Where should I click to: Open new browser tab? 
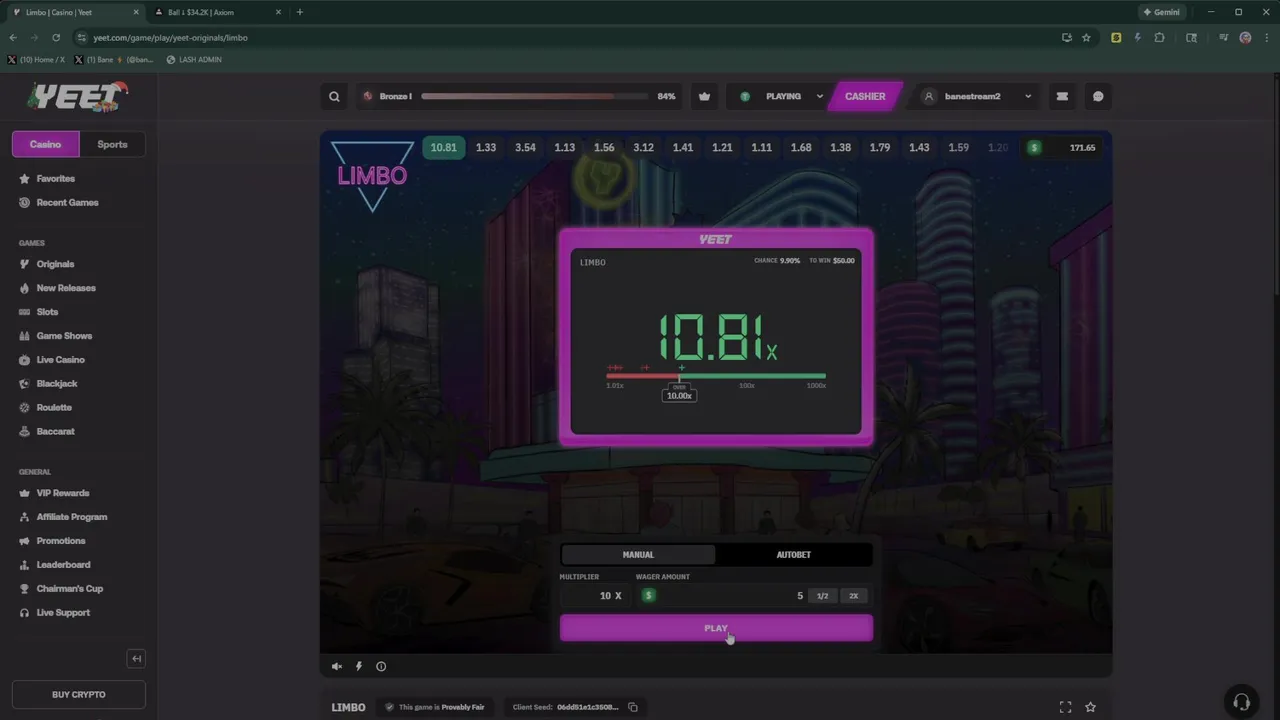(x=299, y=12)
